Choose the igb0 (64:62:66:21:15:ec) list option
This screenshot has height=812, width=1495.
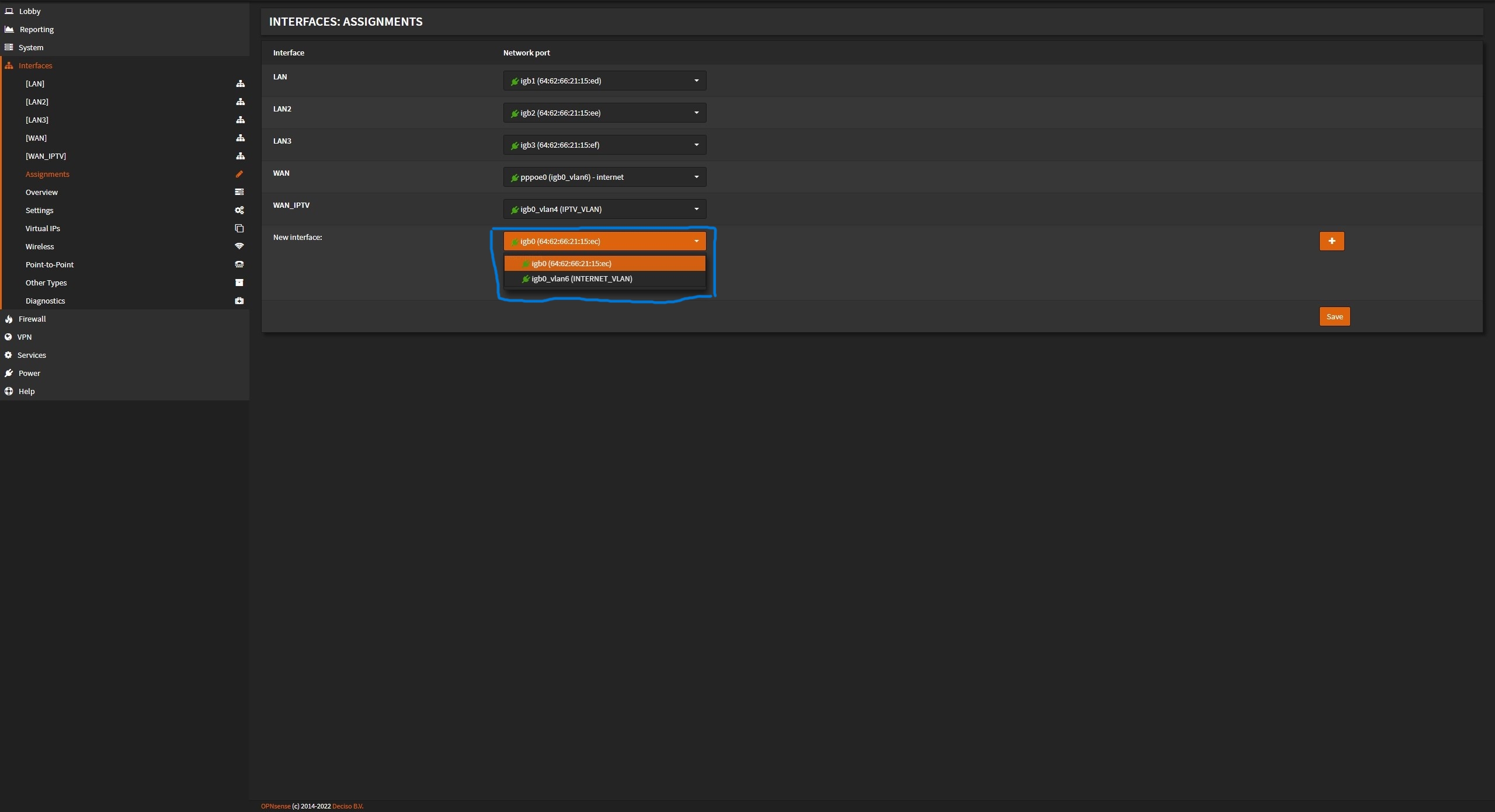(x=571, y=264)
